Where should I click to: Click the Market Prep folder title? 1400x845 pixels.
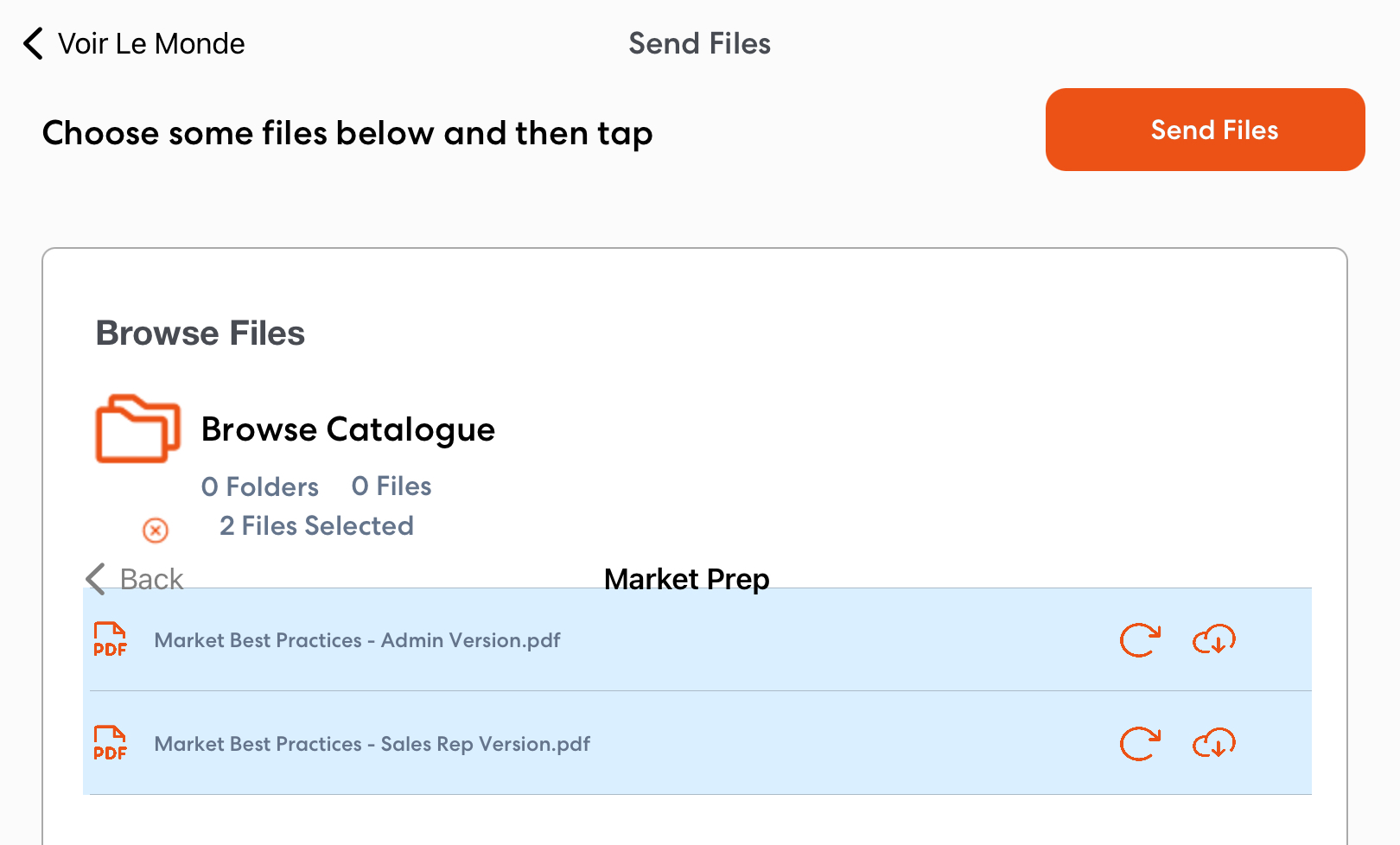687,579
